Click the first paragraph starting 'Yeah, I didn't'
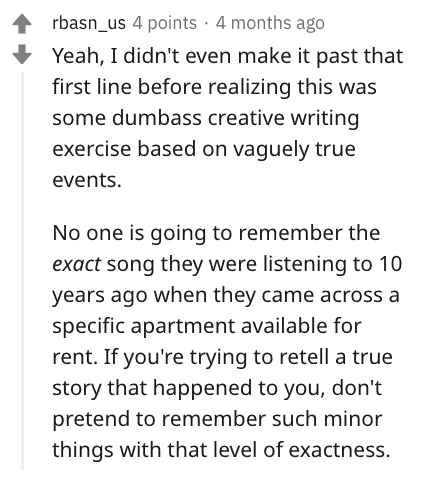The image size is (426, 497). 228,118
